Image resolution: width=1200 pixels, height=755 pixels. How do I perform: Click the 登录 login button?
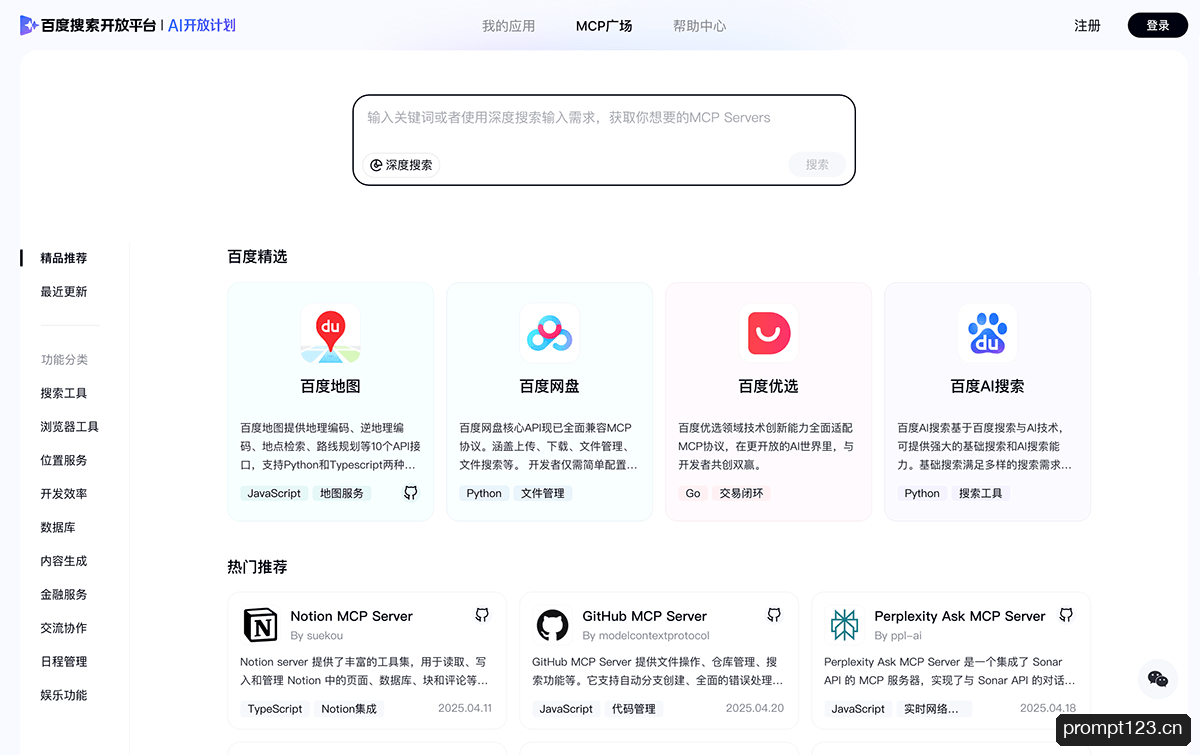click(1158, 26)
